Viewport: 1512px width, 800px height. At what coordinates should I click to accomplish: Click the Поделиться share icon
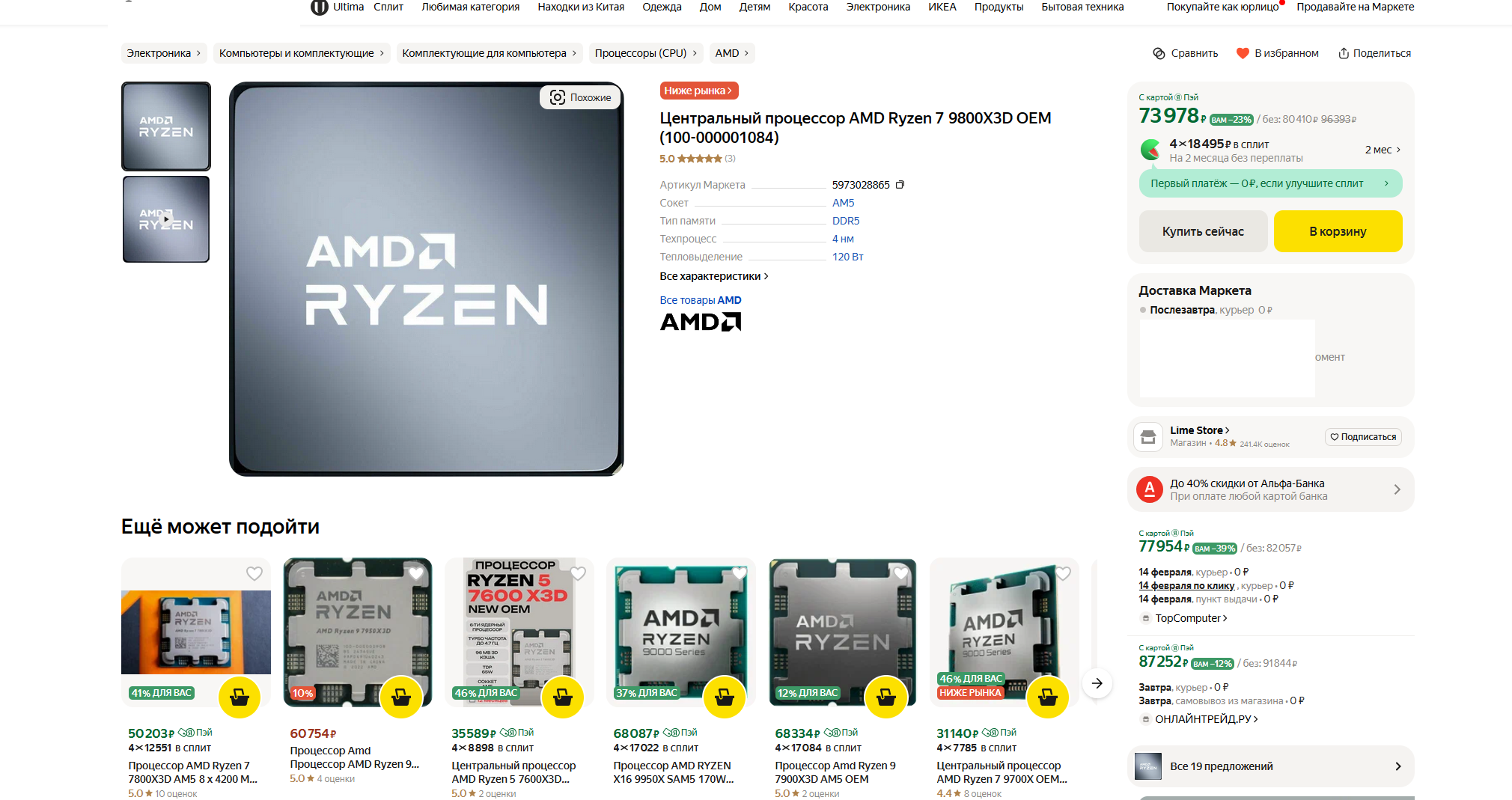[x=1344, y=53]
